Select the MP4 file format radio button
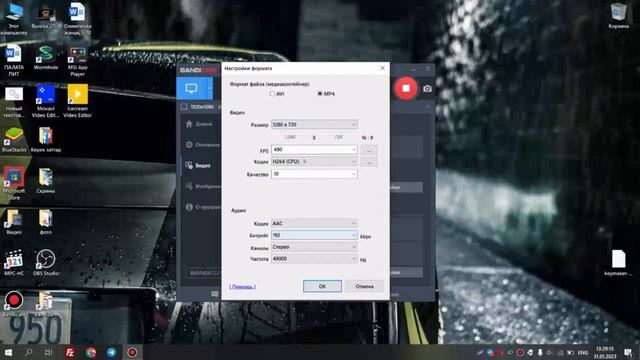The image size is (640, 360). (x=320, y=93)
